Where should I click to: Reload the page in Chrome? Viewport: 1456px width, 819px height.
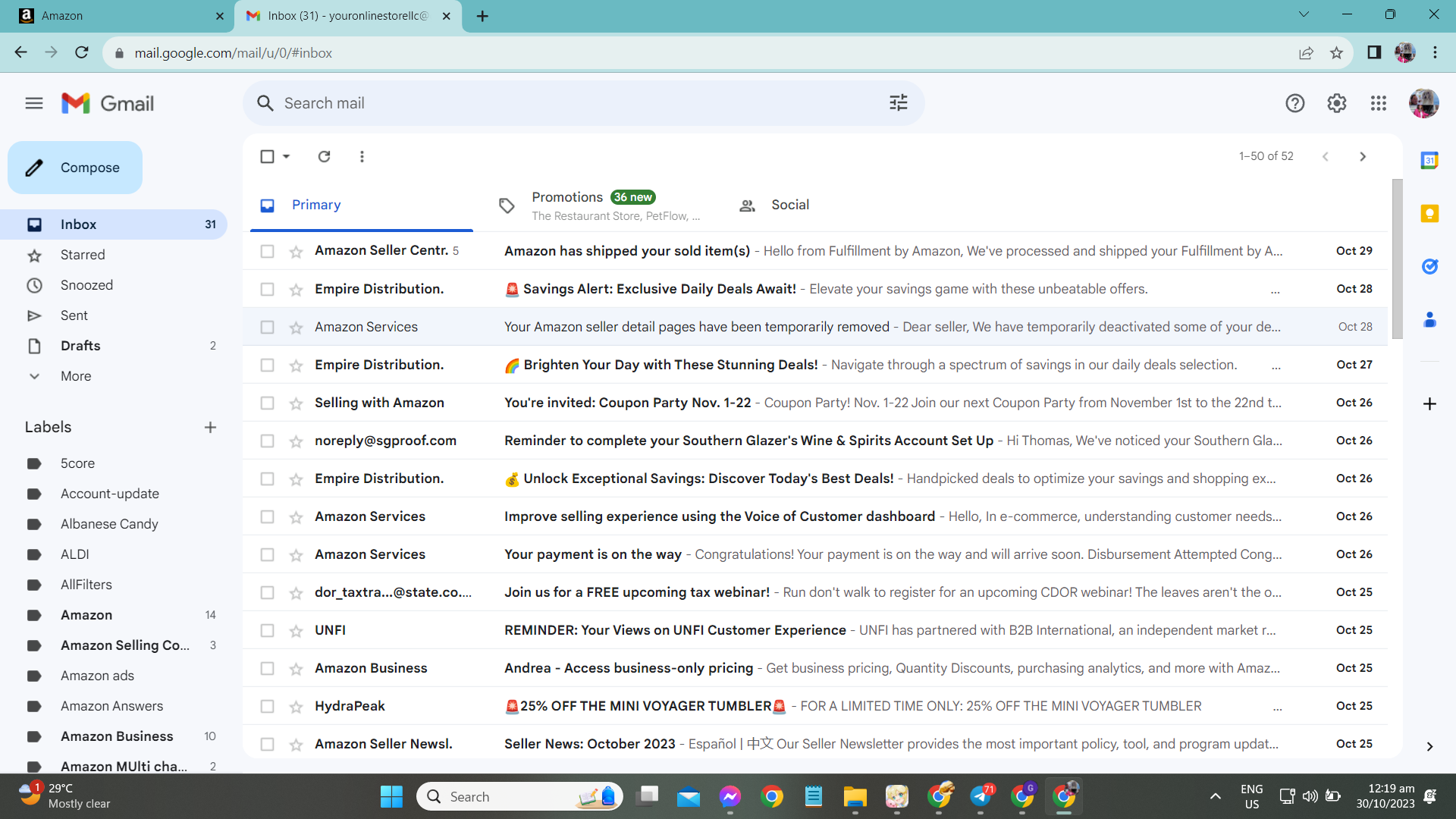point(82,53)
